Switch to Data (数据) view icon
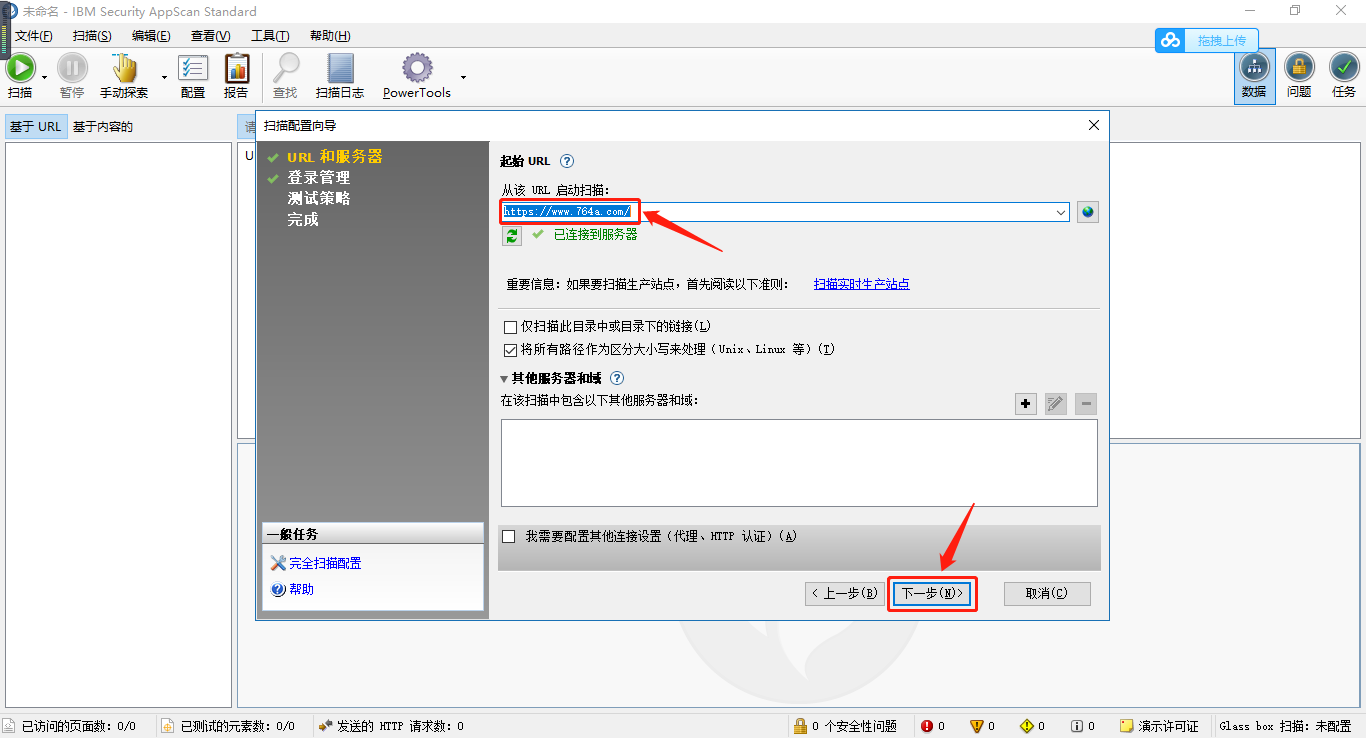This screenshot has height=738, width=1366. click(1254, 68)
